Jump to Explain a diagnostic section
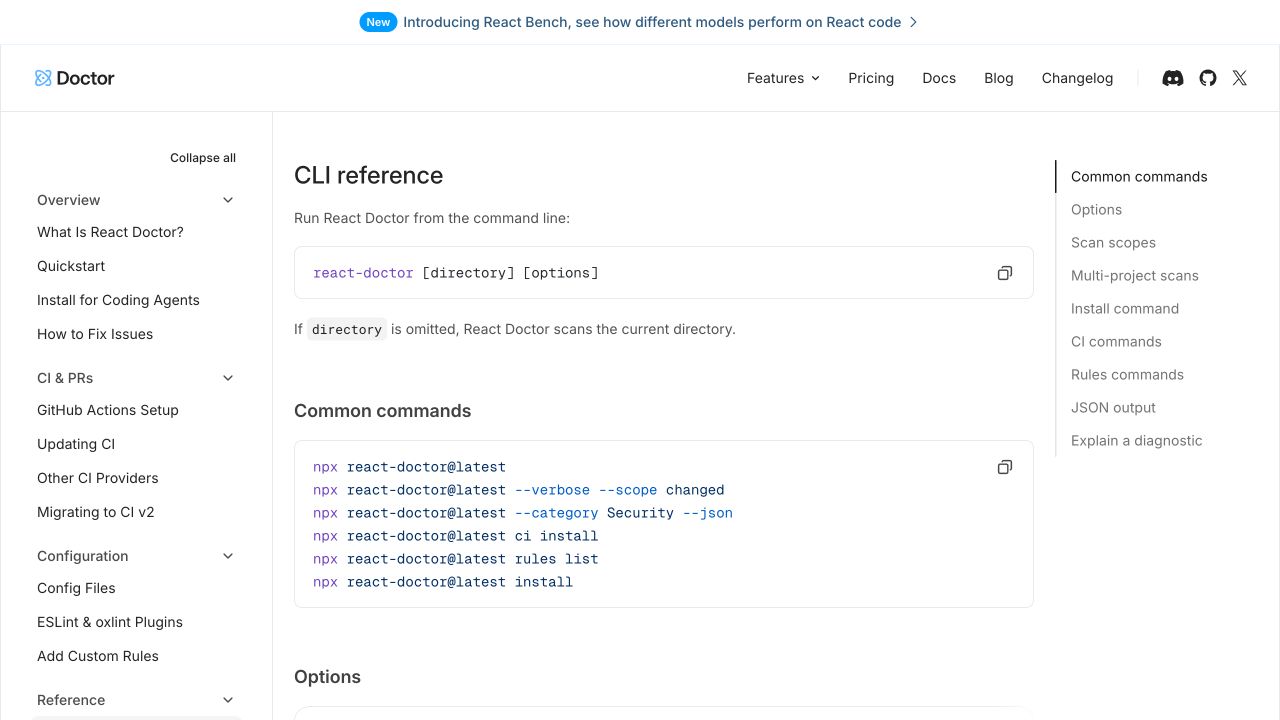The width and height of the screenshot is (1280, 720). (1137, 441)
